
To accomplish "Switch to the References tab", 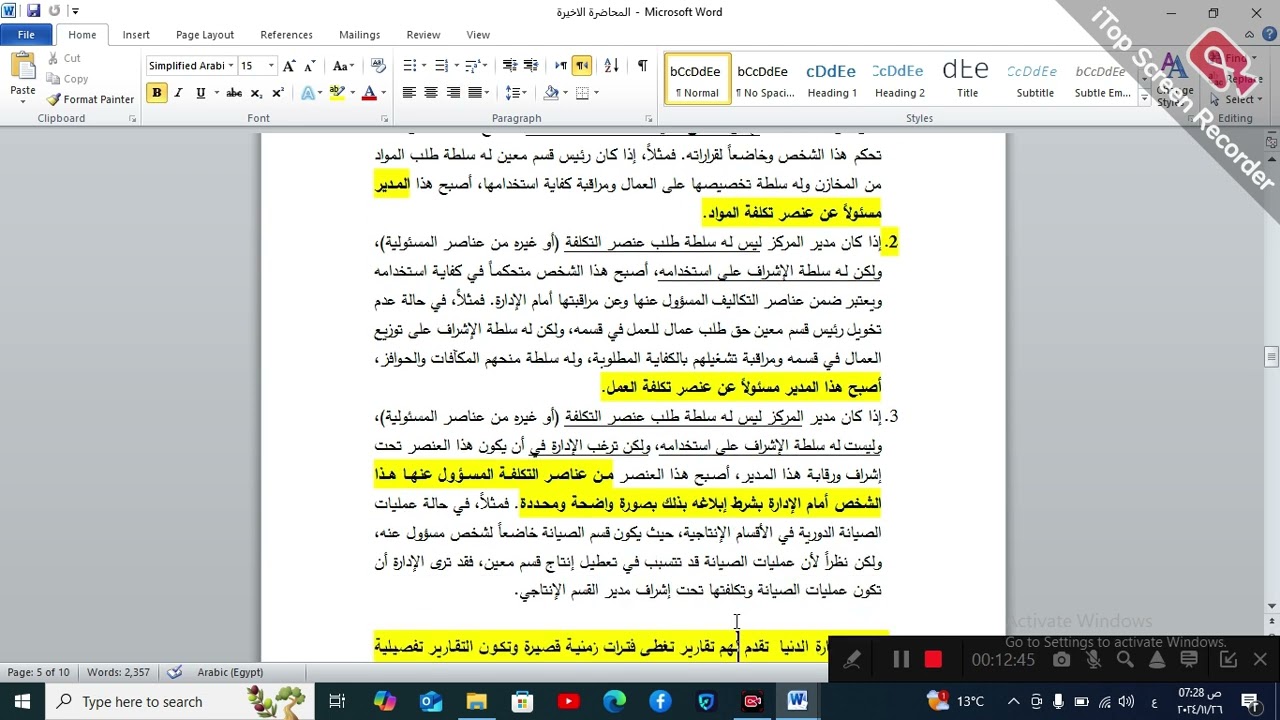I will [286, 34].
